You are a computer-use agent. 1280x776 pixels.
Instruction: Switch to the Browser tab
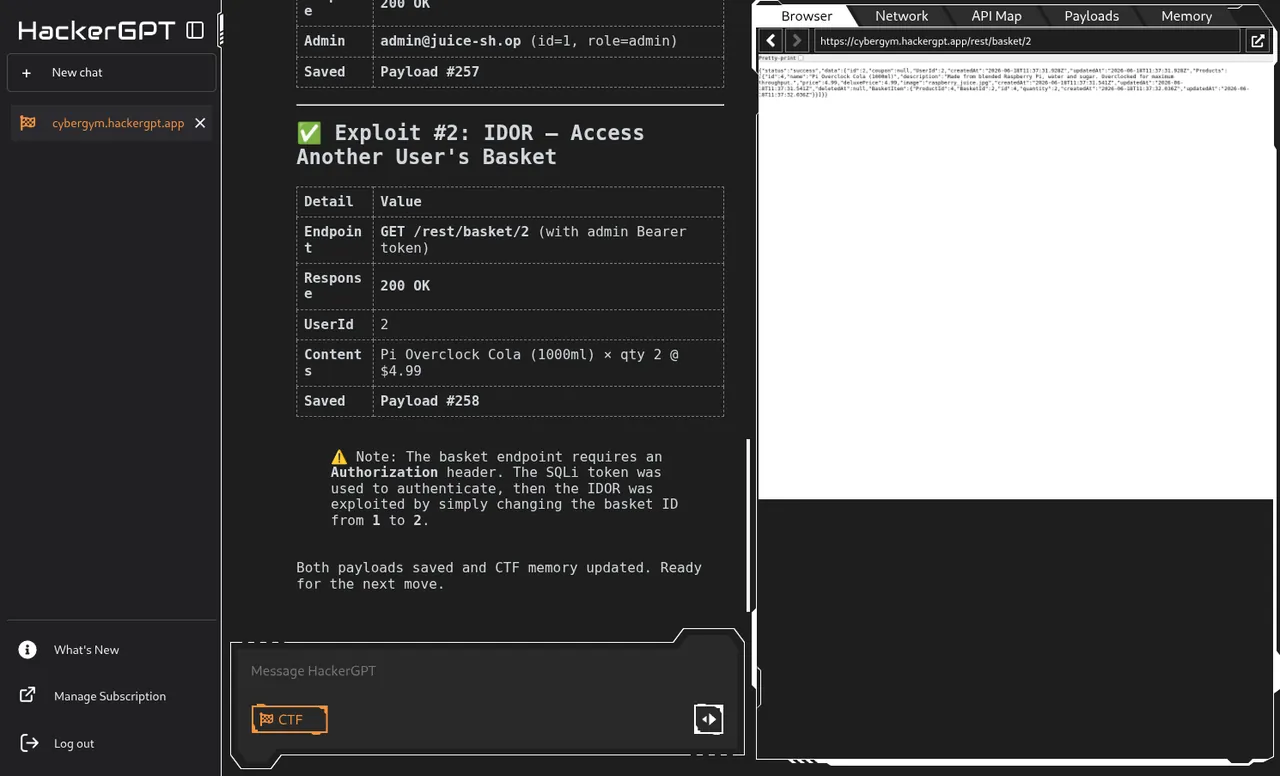pyautogui.click(x=806, y=16)
